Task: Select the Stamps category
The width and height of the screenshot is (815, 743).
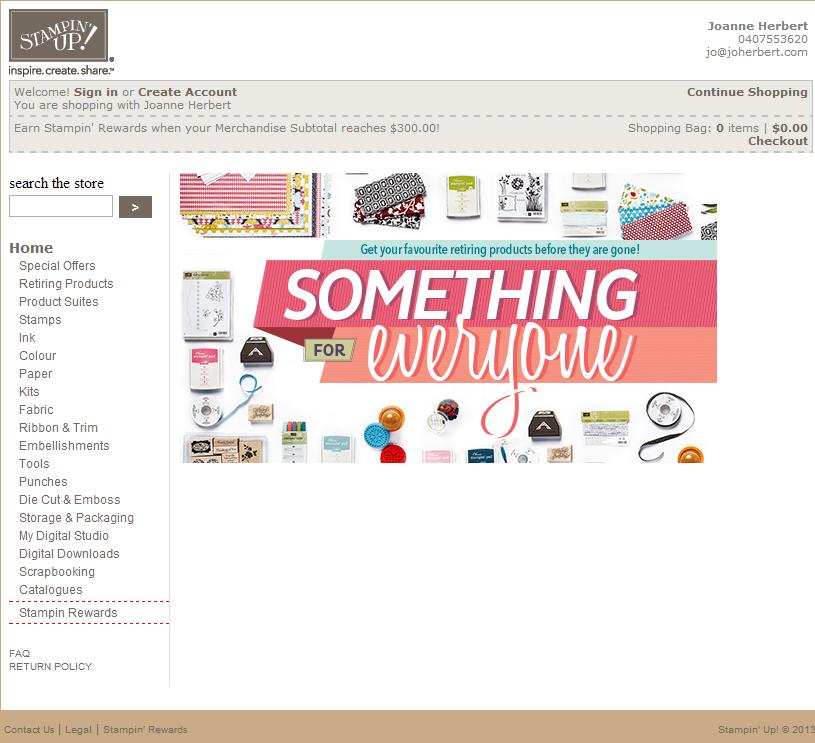Action: click(x=40, y=320)
